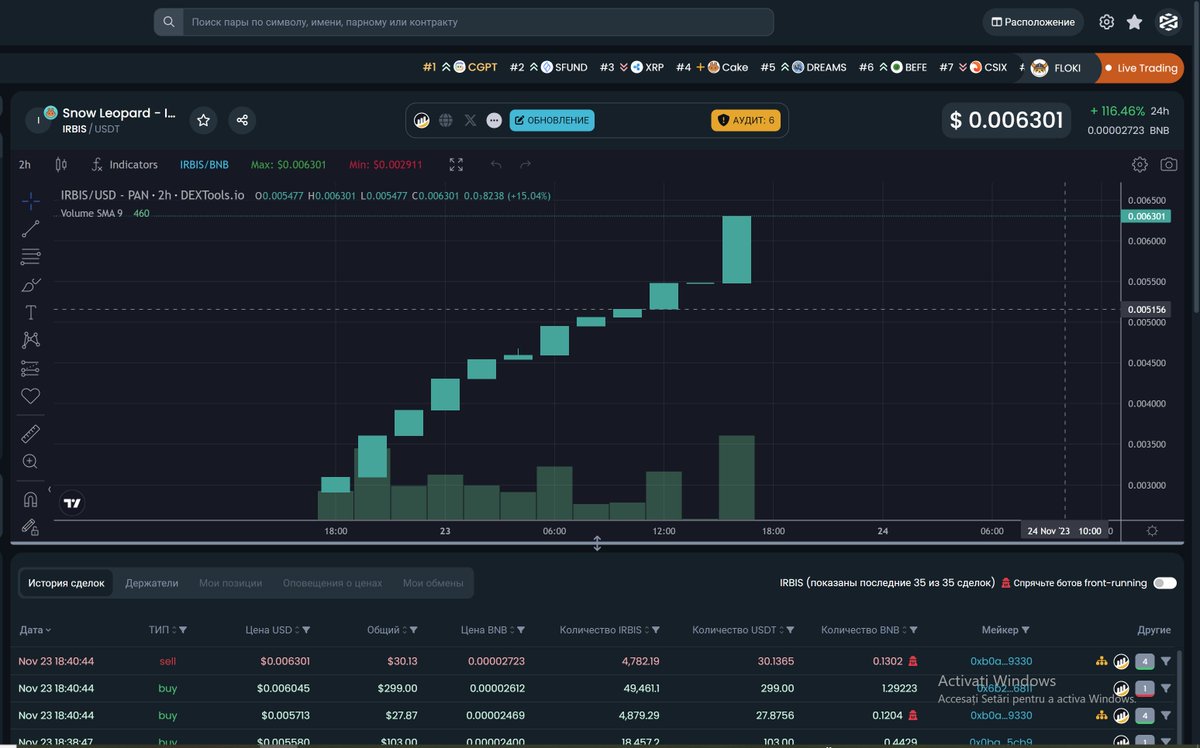
Task: Click the ОБНОВЛЕНИЕ update button
Action: (x=552, y=120)
